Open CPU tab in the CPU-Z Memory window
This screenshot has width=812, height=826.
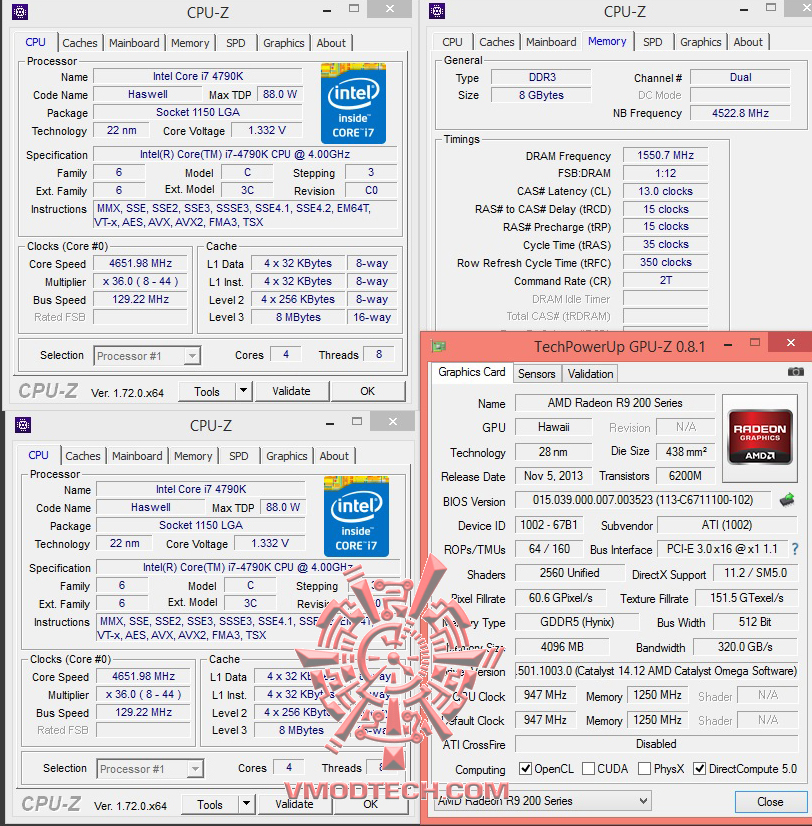tap(452, 42)
